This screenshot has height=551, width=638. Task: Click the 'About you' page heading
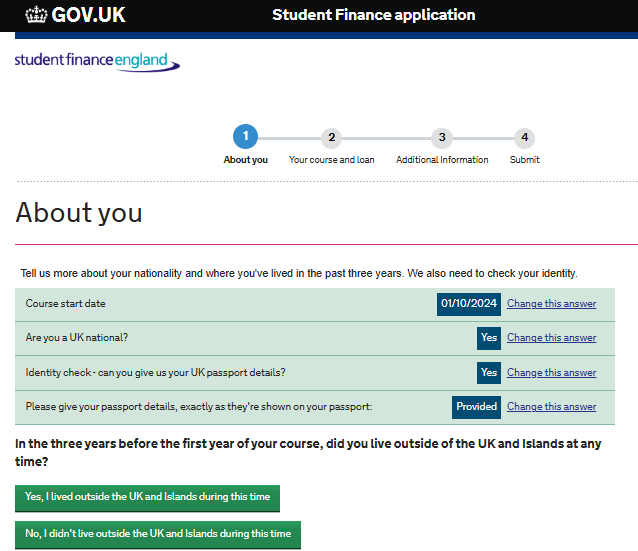79,212
